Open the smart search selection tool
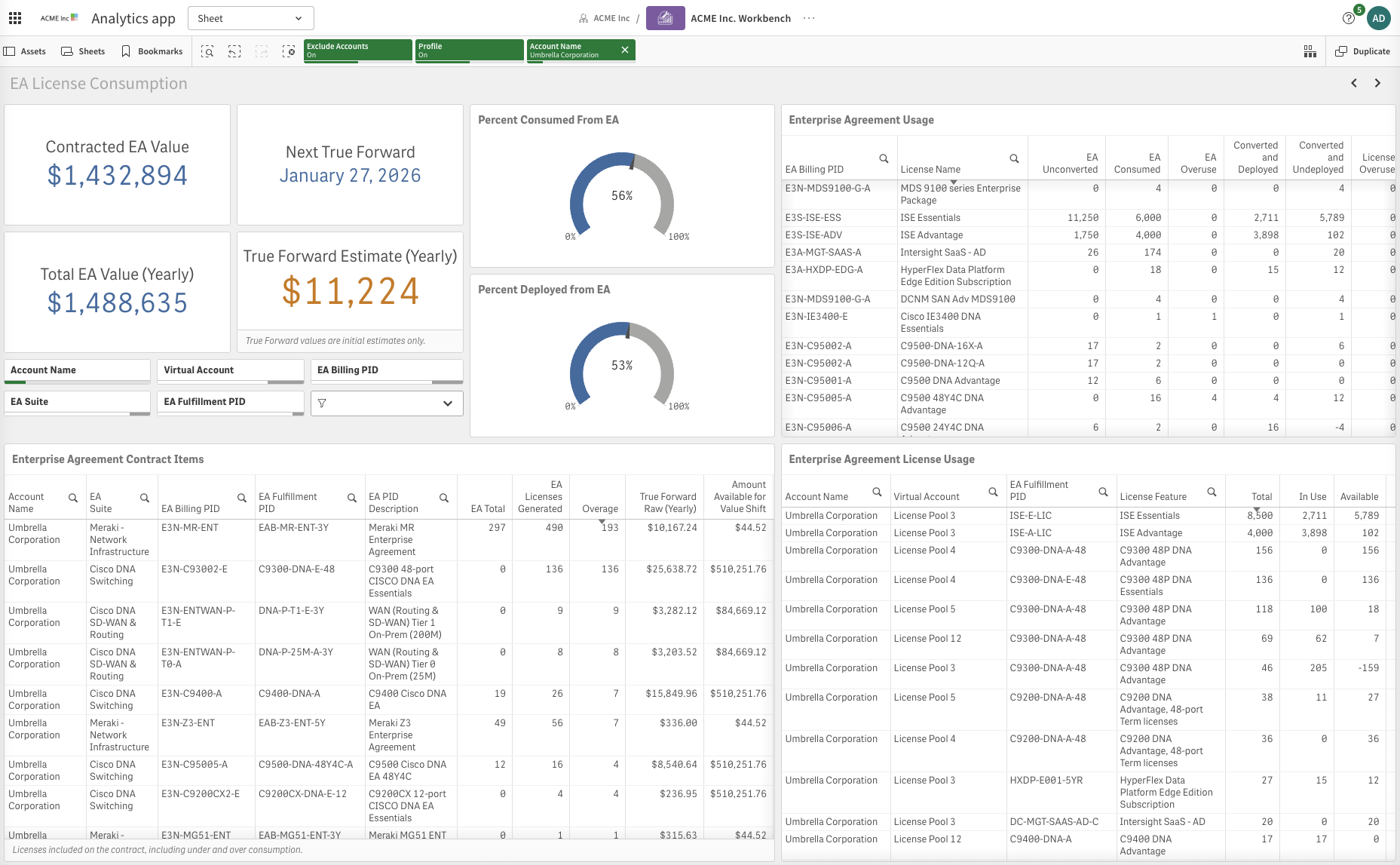Image resolution: width=1400 pixels, height=865 pixels. (207, 51)
